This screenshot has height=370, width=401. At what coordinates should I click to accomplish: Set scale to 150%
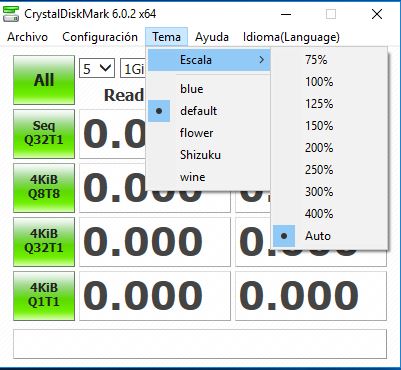coord(329,126)
